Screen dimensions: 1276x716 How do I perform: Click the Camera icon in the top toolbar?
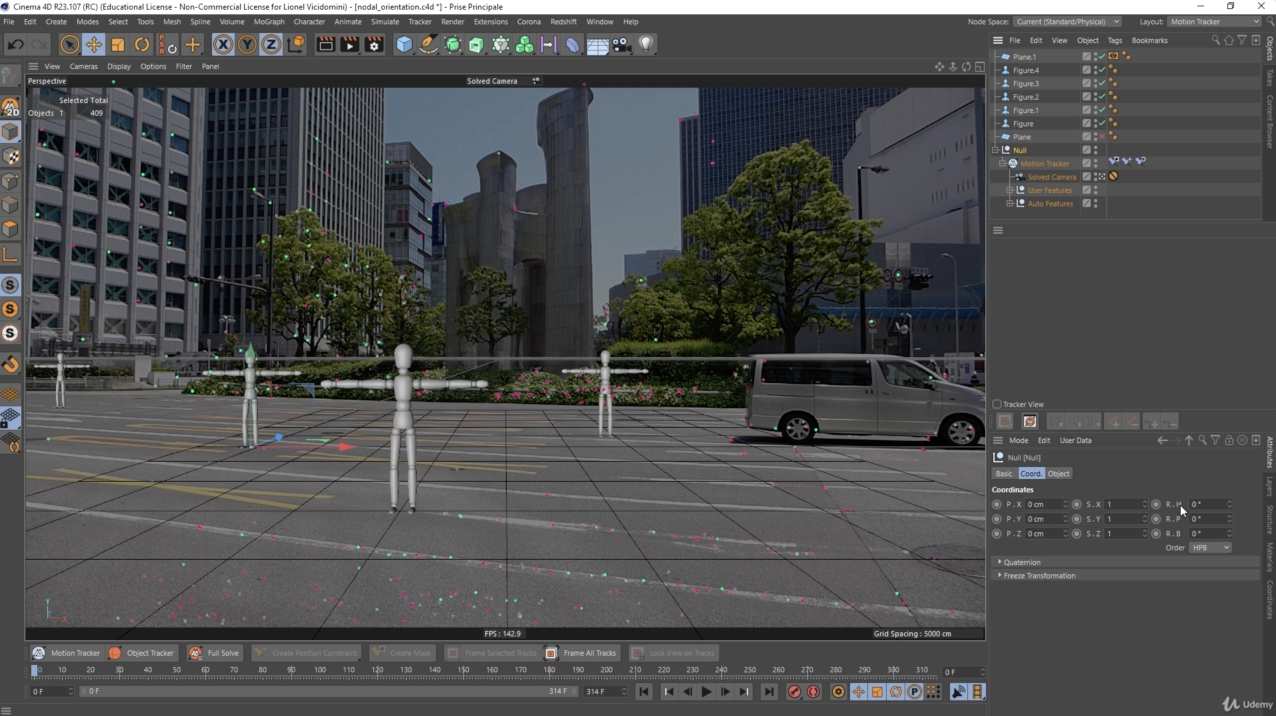tap(621, 44)
